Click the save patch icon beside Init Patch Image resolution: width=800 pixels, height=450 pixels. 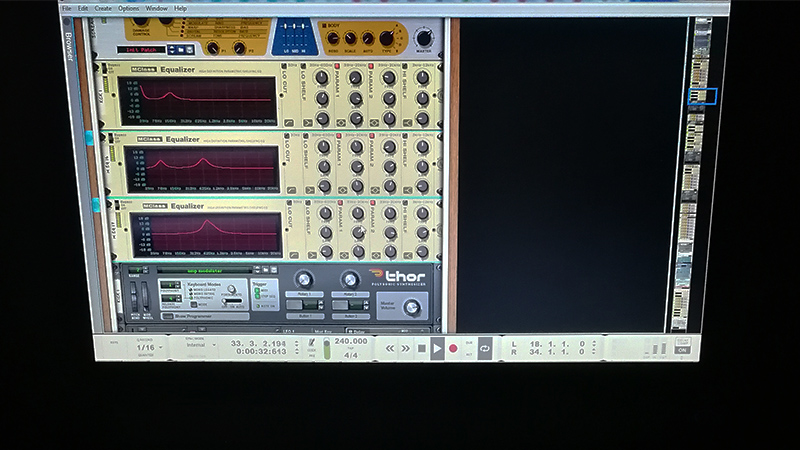pyautogui.click(x=189, y=48)
